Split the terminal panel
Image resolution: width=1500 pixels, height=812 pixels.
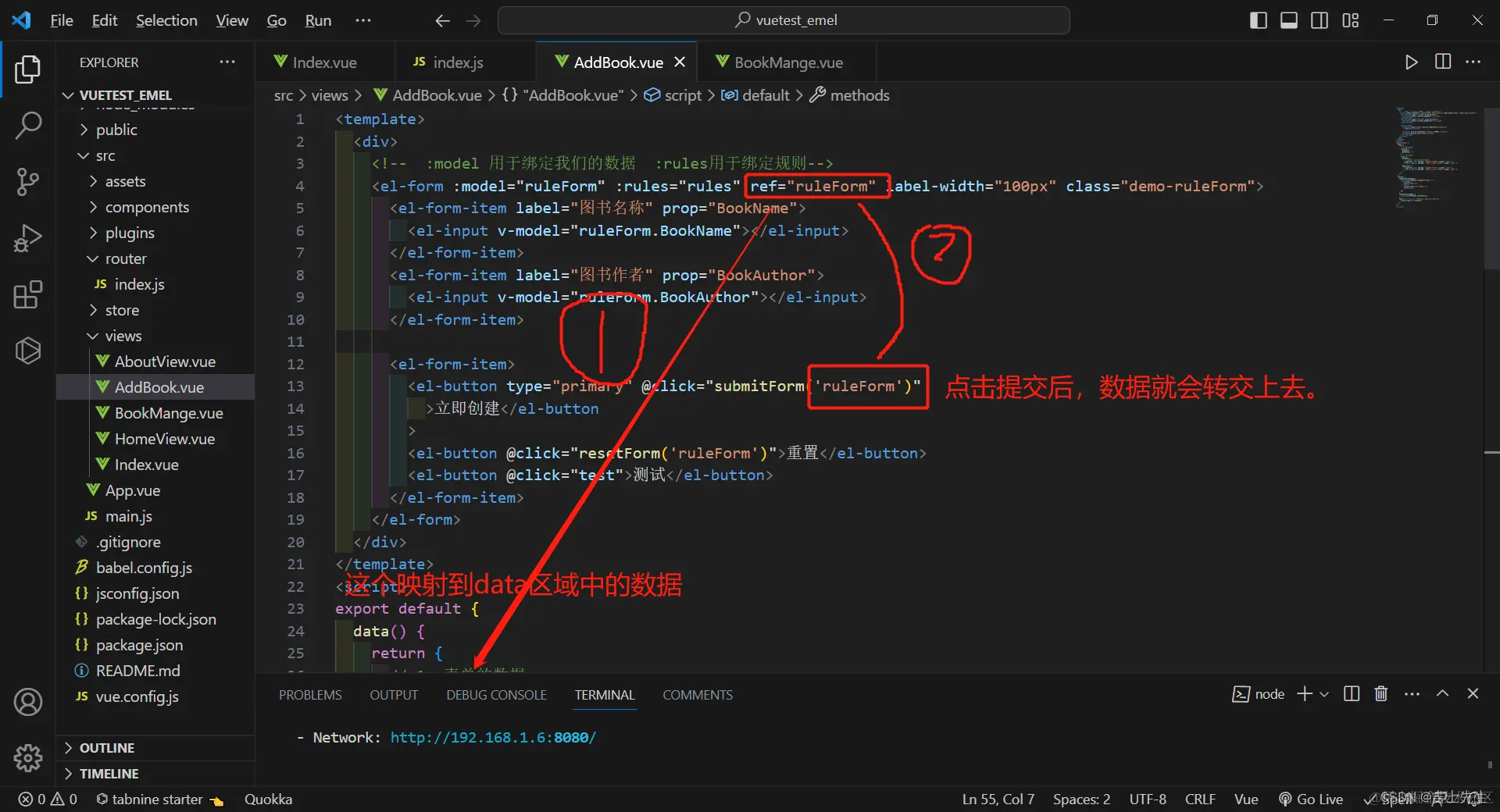coord(1352,693)
